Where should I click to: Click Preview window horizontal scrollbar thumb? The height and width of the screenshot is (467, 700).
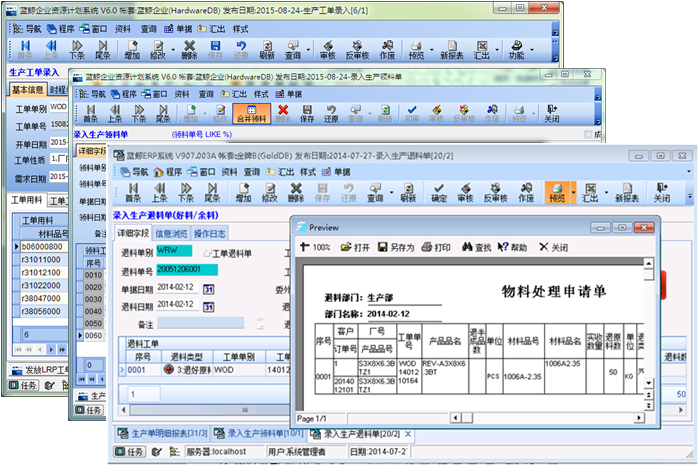point(467,418)
